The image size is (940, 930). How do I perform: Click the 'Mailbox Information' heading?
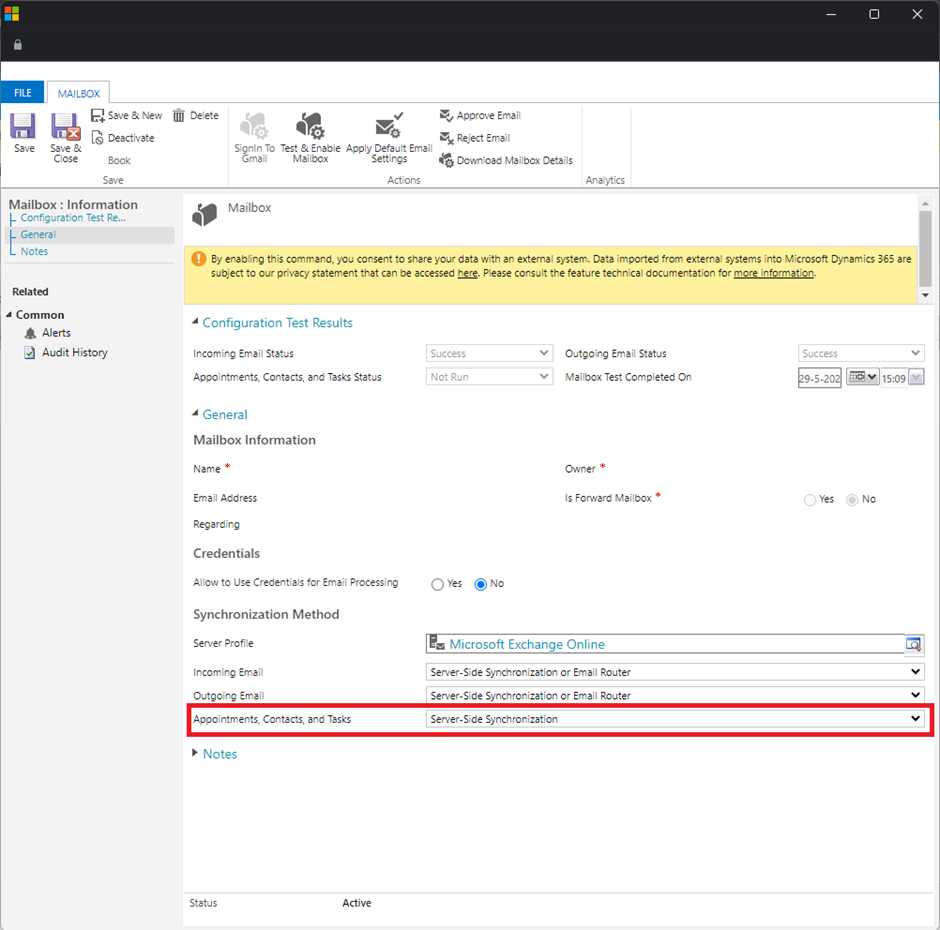(254, 440)
